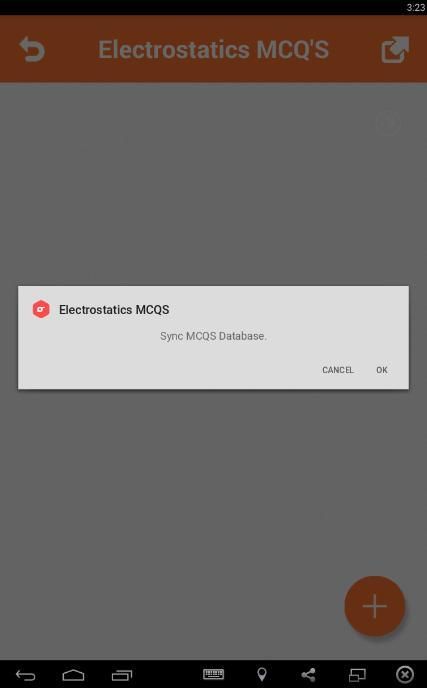Click the screen resize icon in bottom bar
Image resolution: width=427 pixels, height=688 pixels.
(357, 674)
